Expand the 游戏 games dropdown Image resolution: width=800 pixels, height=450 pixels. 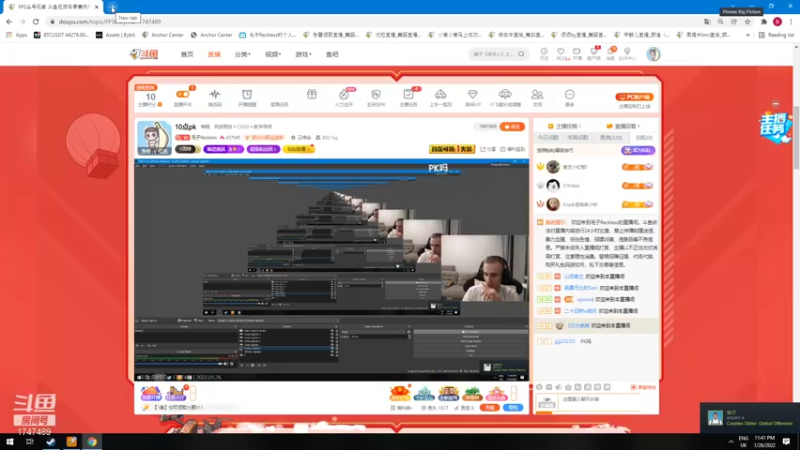[303, 54]
